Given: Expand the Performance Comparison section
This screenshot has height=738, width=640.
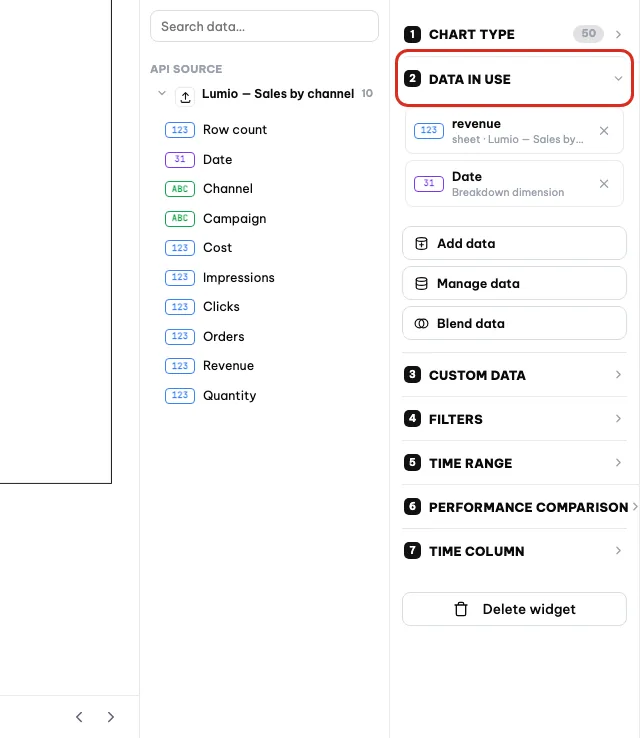Looking at the screenshot, I should 520,507.
